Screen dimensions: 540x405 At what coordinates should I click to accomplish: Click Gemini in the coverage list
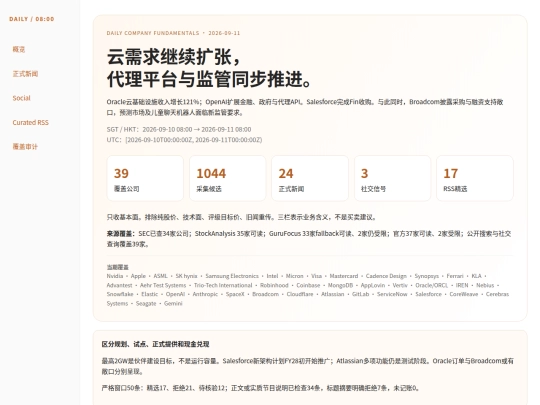(x=173, y=304)
